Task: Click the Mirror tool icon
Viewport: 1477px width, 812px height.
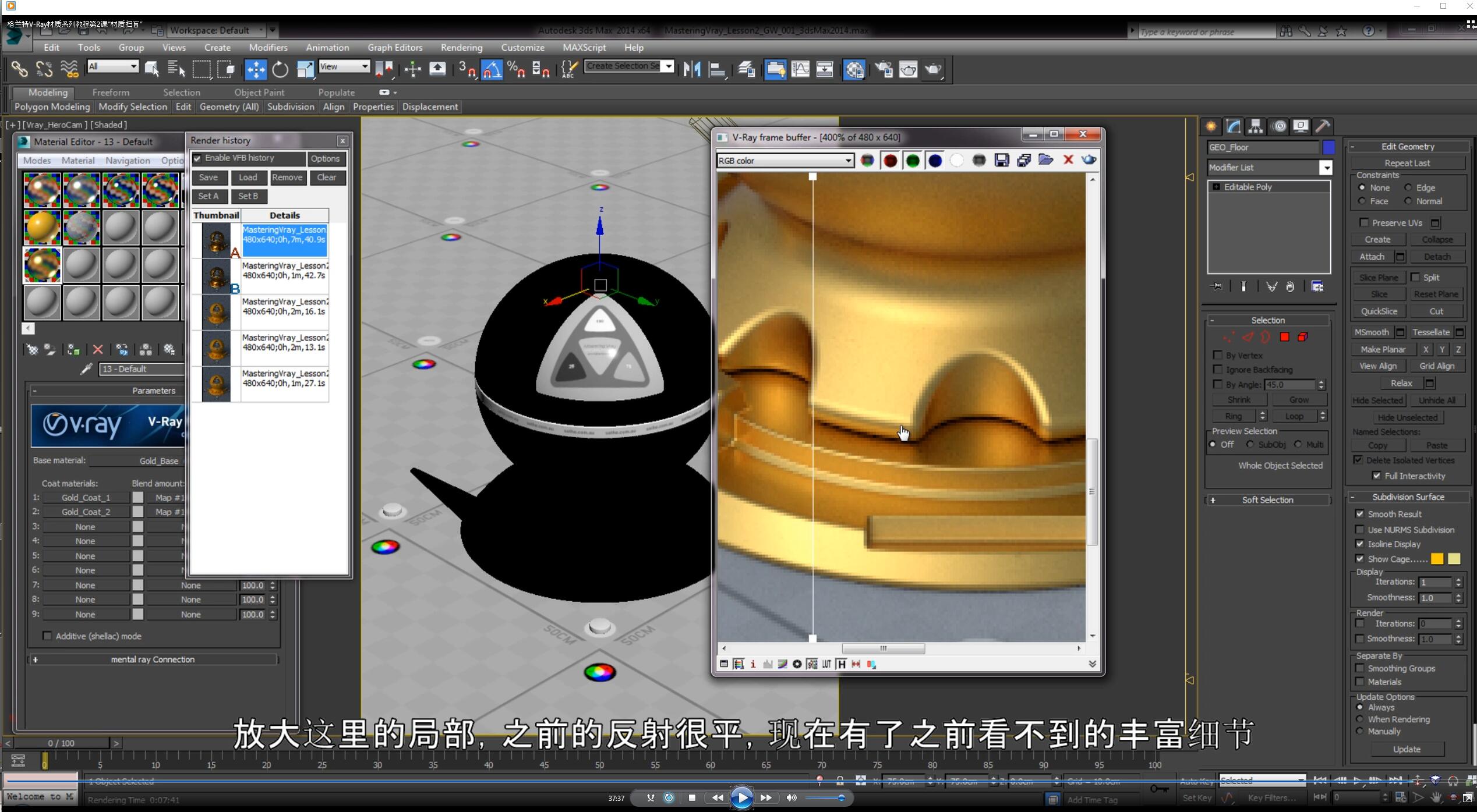Action: coord(692,69)
